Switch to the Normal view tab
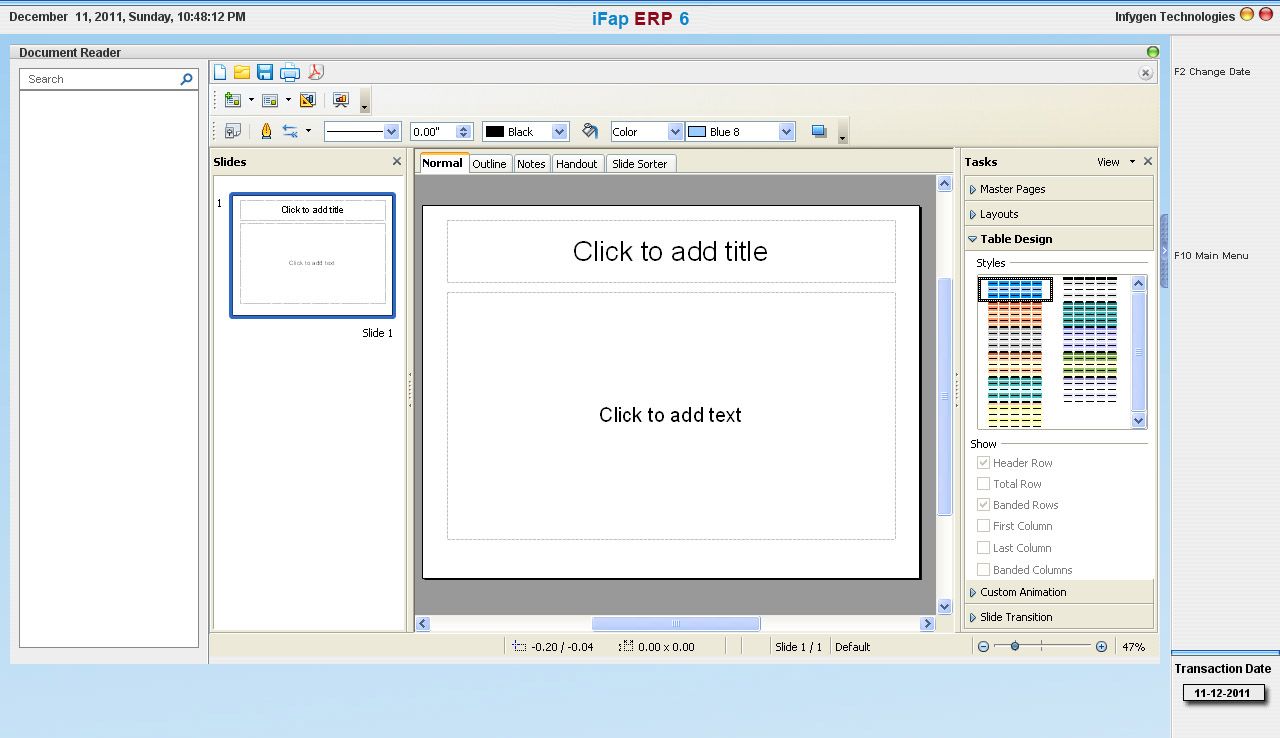 click(x=442, y=163)
